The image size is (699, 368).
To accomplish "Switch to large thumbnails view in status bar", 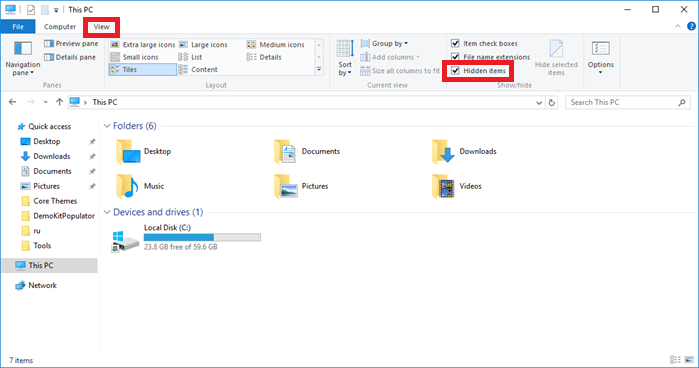I will click(689, 360).
